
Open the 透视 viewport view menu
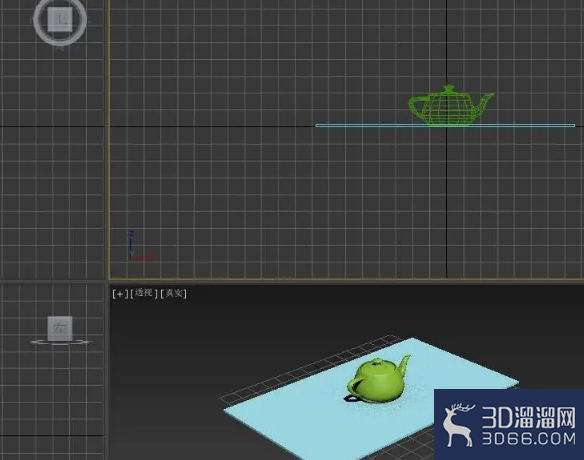click(x=144, y=293)
